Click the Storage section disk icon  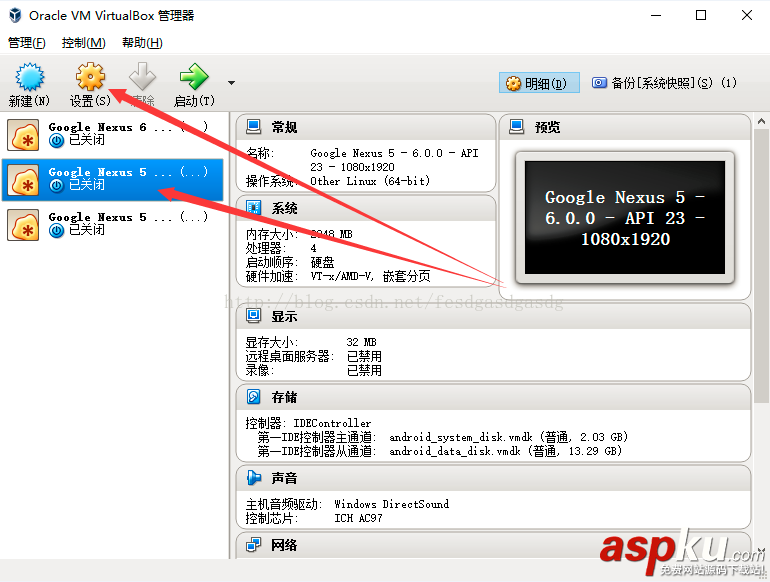coord(253,396)
